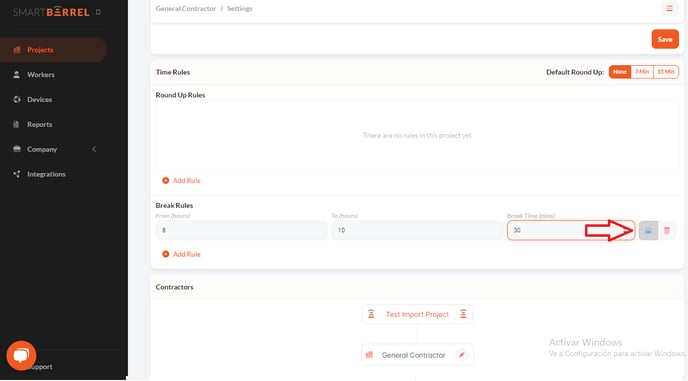The height and width of the screenshot is (381, 688).
Task: Click right worker icon on Test Import Project
Action: (463, 314)
